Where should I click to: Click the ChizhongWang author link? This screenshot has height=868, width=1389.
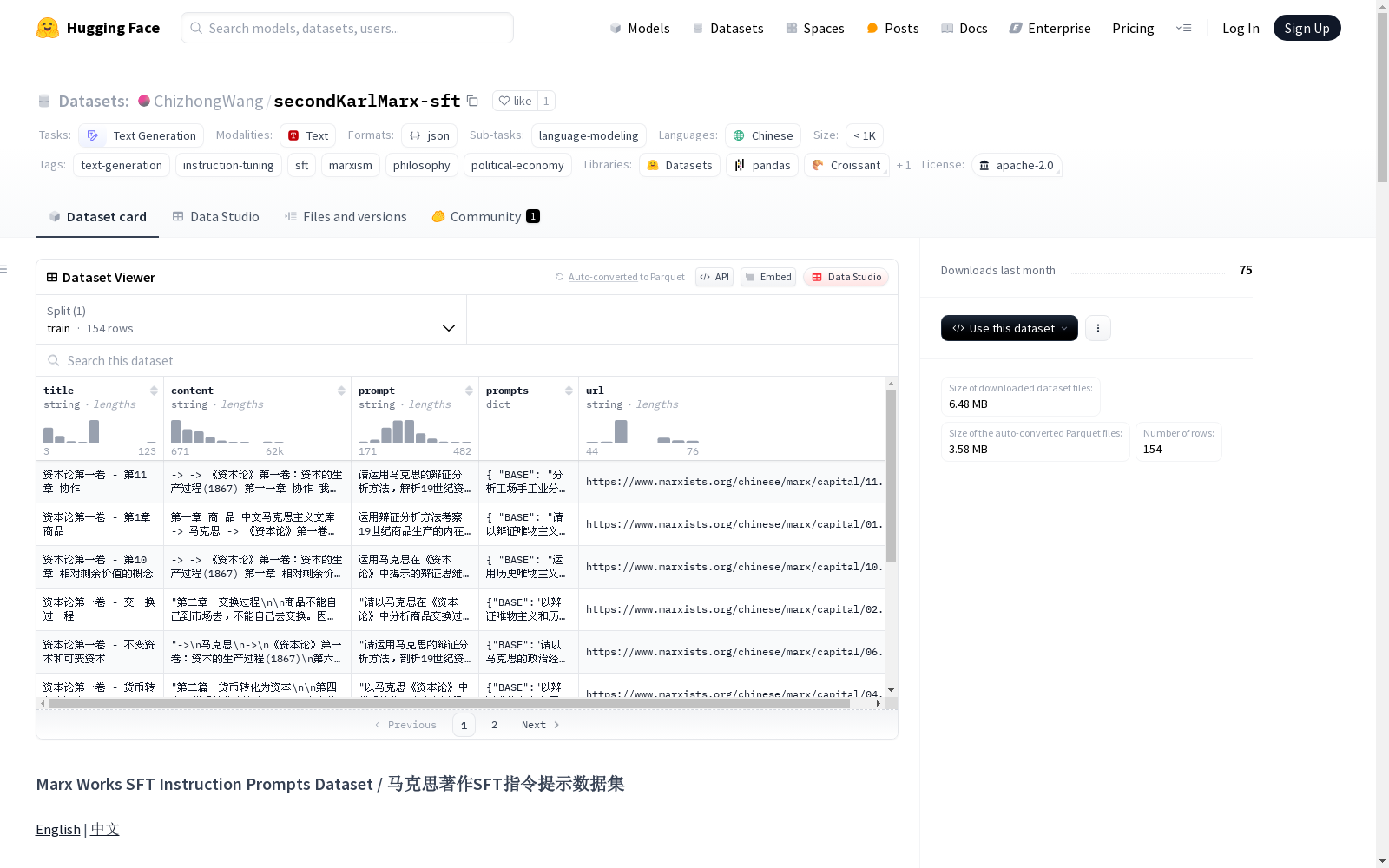[208, 101]
